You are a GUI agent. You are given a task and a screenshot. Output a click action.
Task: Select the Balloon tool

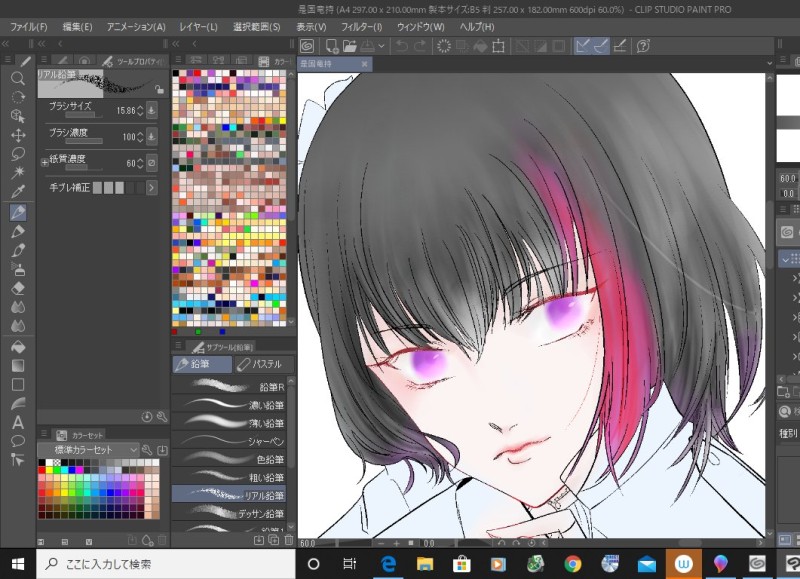pos(18,441)
